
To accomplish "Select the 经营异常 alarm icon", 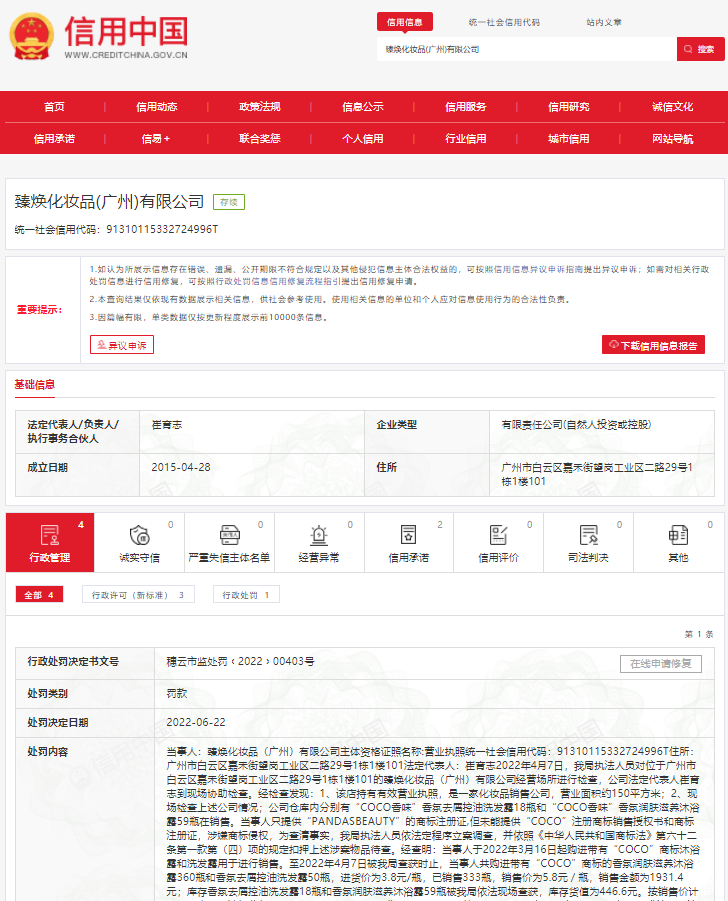I will [319, 535].
